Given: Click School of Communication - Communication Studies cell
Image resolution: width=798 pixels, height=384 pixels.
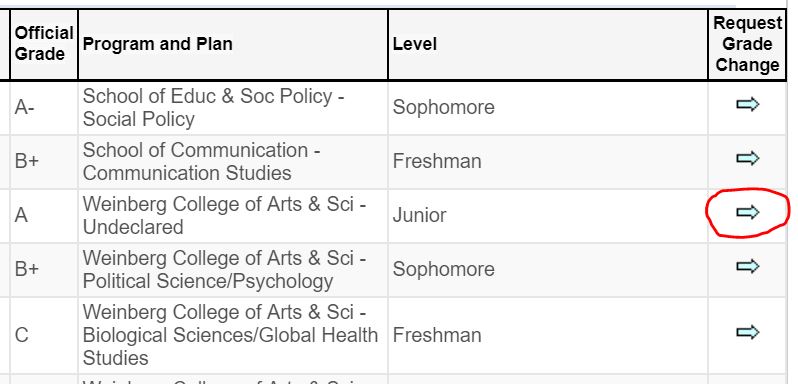Looking at the screenshot, I should tap(233, 162).
